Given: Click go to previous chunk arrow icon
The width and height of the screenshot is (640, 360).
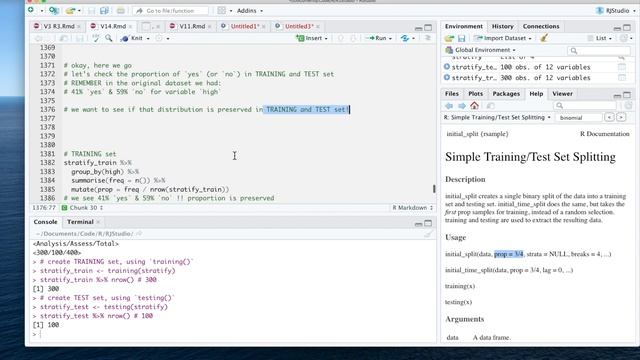Looking at the screenshot, I should 341,38.
